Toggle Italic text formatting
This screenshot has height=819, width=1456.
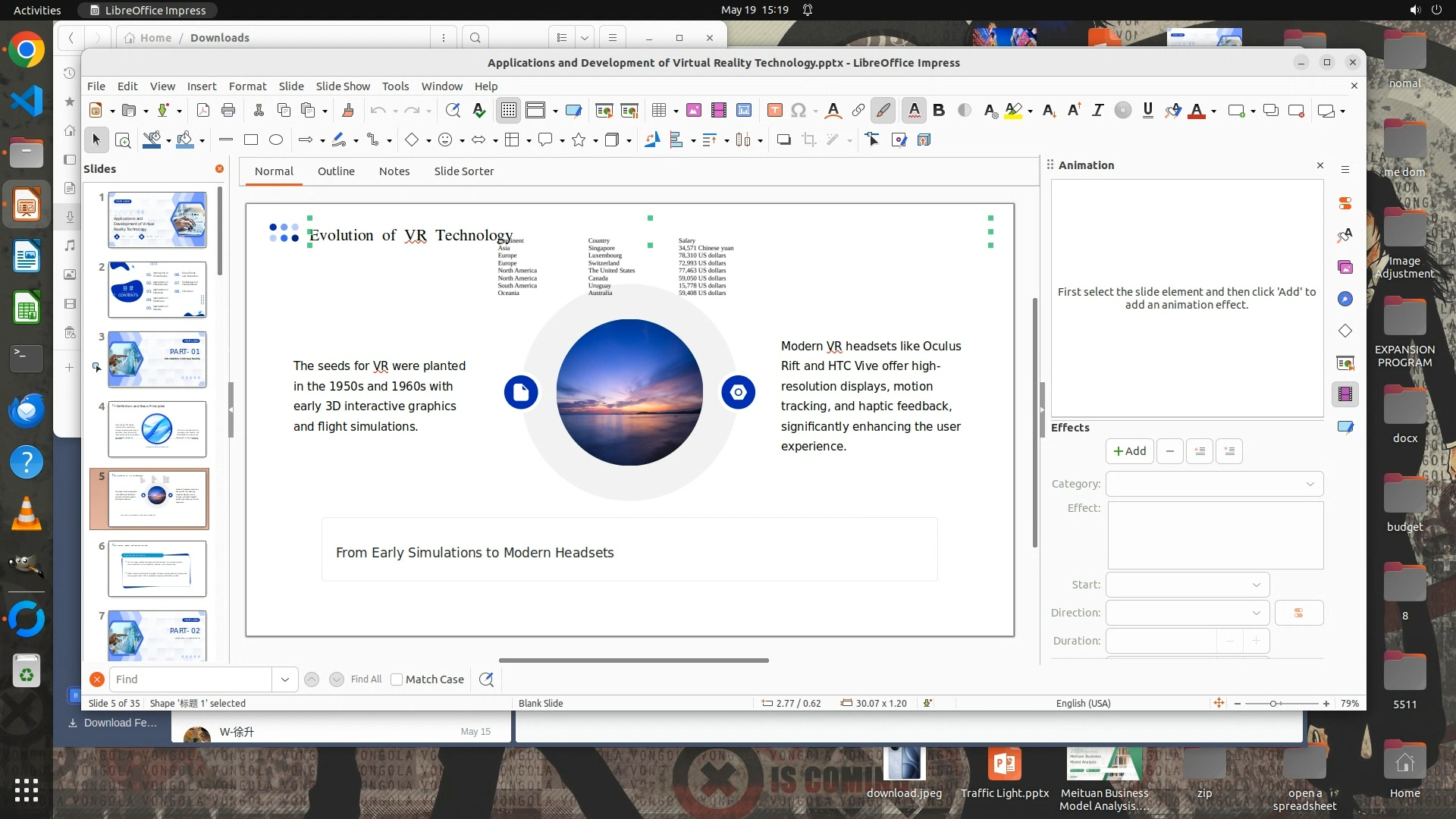[1097, 111]
